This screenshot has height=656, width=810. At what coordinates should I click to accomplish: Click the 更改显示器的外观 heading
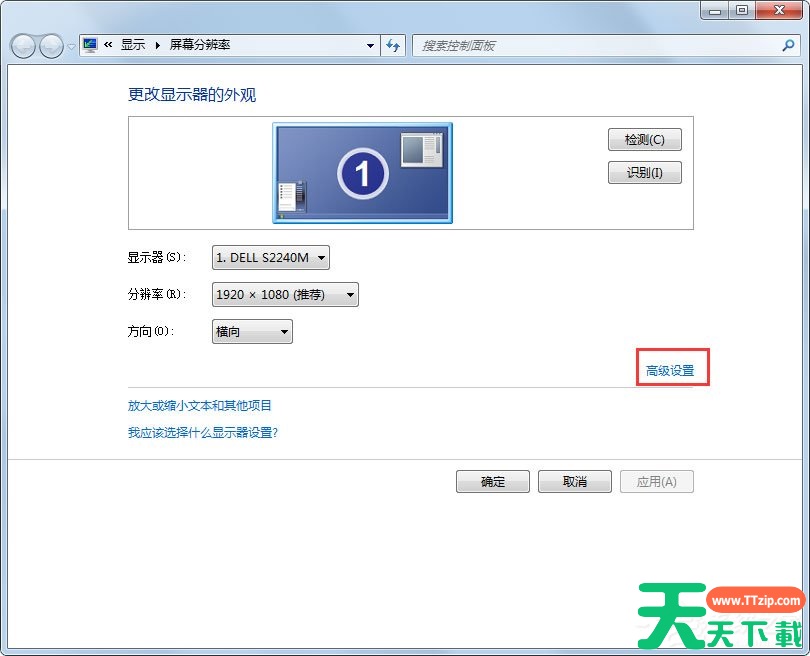(192, 95)
